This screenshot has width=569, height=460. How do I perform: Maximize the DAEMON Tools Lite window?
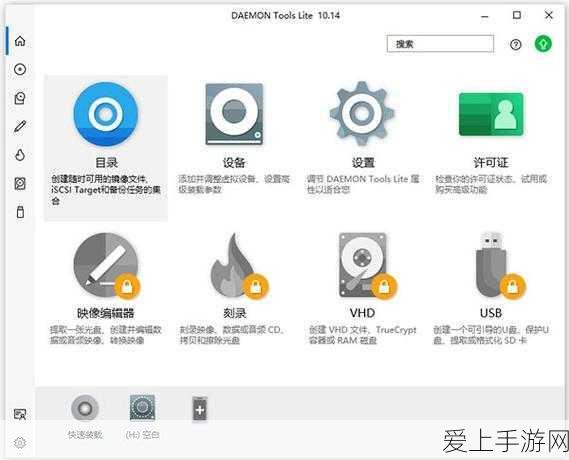[x=517, y=15]
